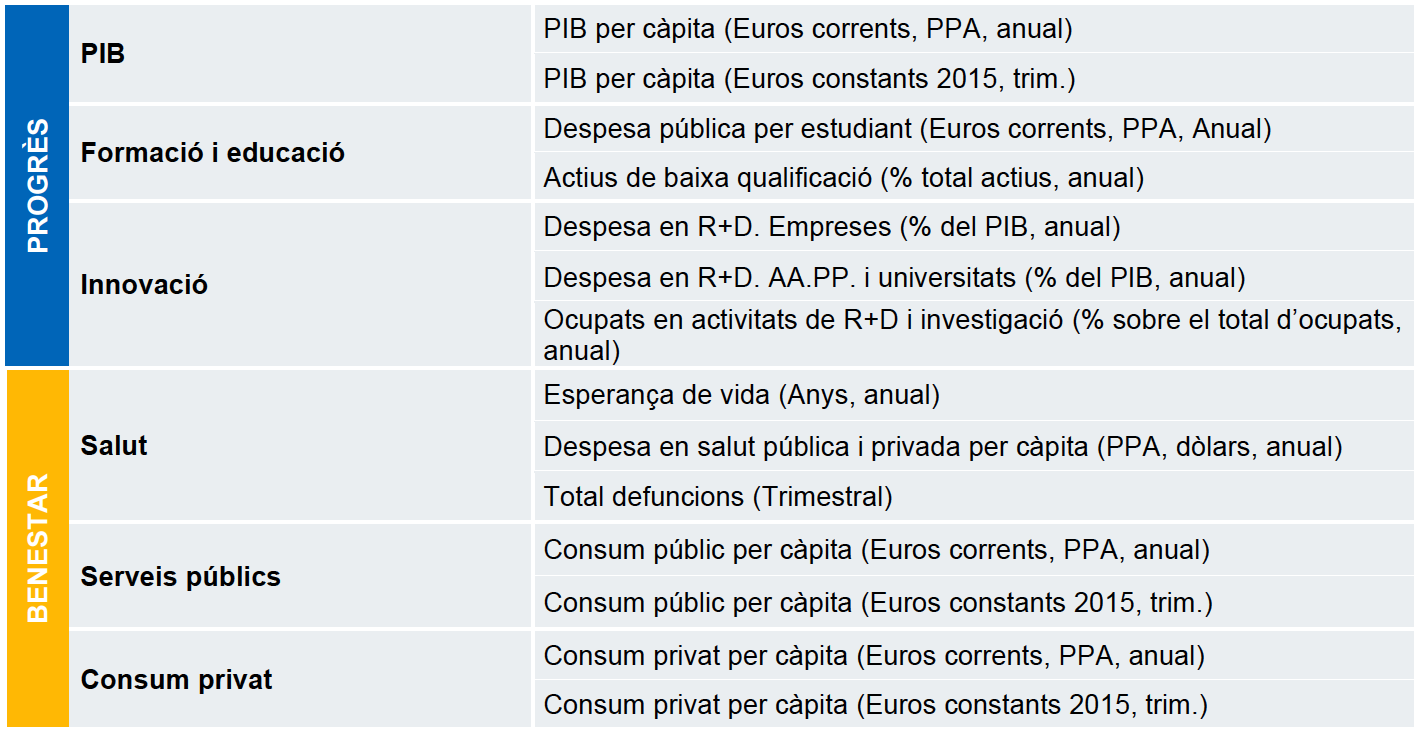The height and width of the screenshot is (730, 1417).
Task: Click Despesa pública per estudiant row
Action: click(974, 128)
